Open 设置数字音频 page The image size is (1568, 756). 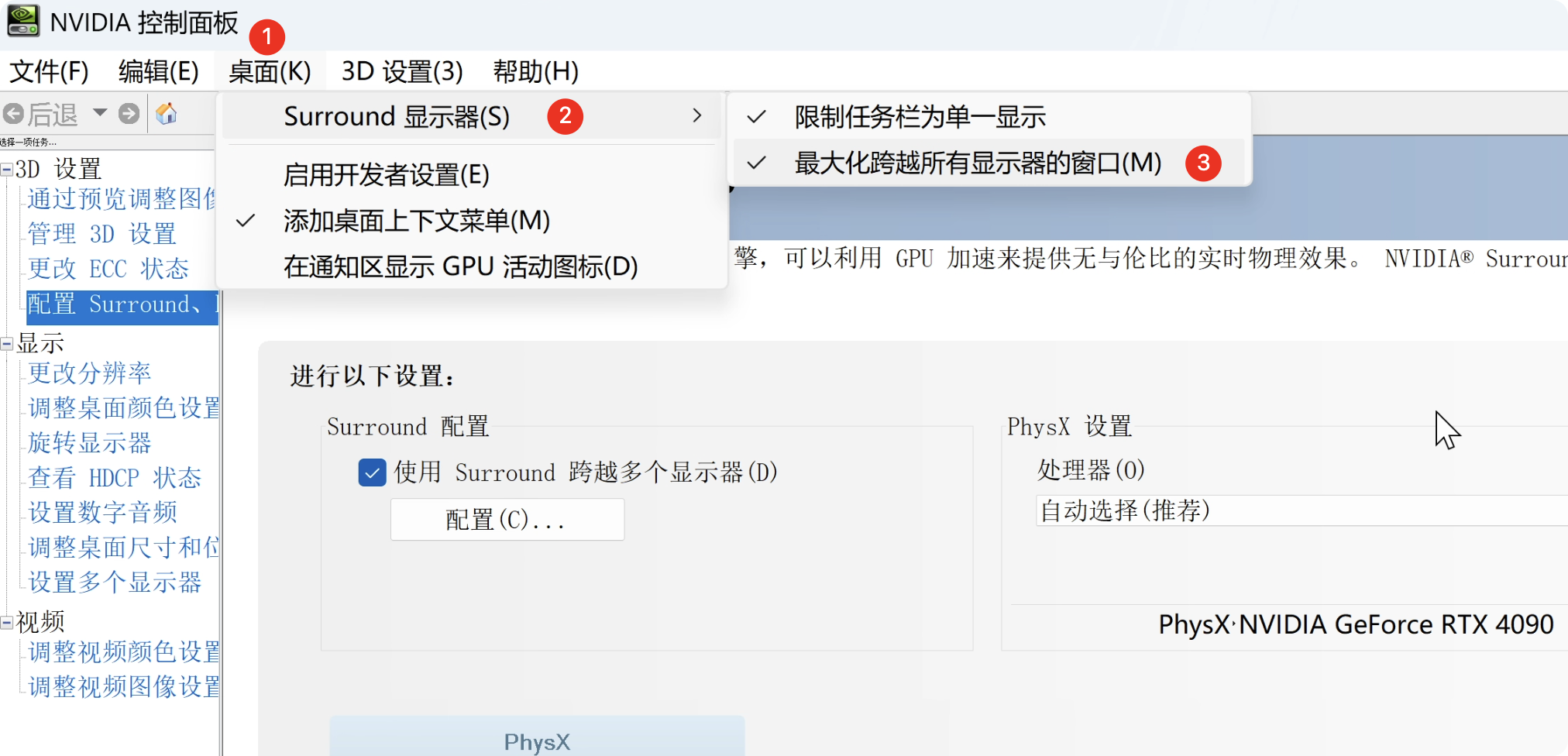pos(102,513)
